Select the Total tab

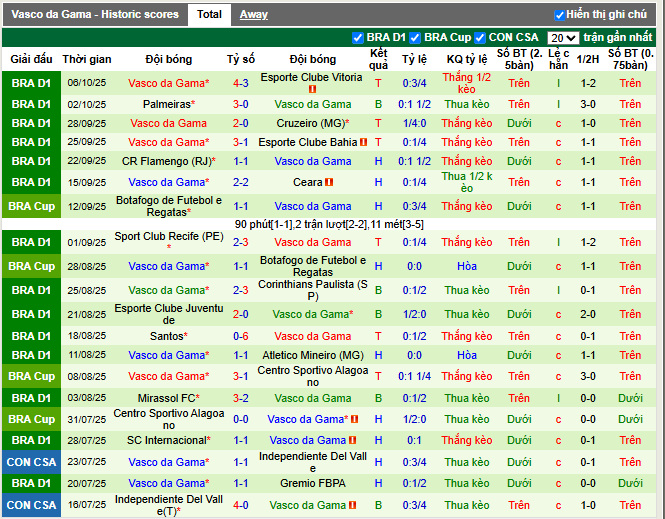tap(209, 15)
